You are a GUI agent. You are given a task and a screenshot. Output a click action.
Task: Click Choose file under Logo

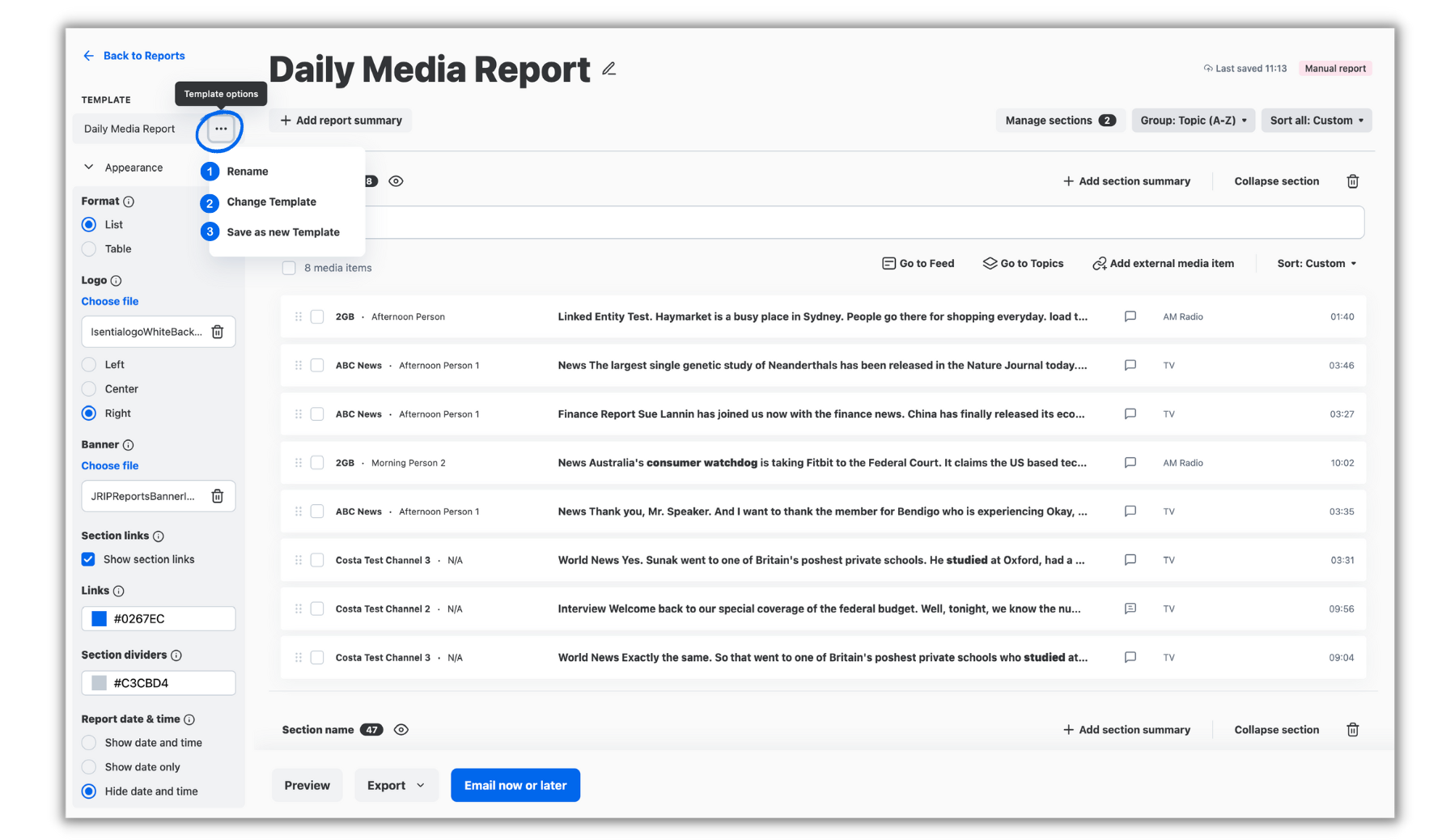coord(110,302)
